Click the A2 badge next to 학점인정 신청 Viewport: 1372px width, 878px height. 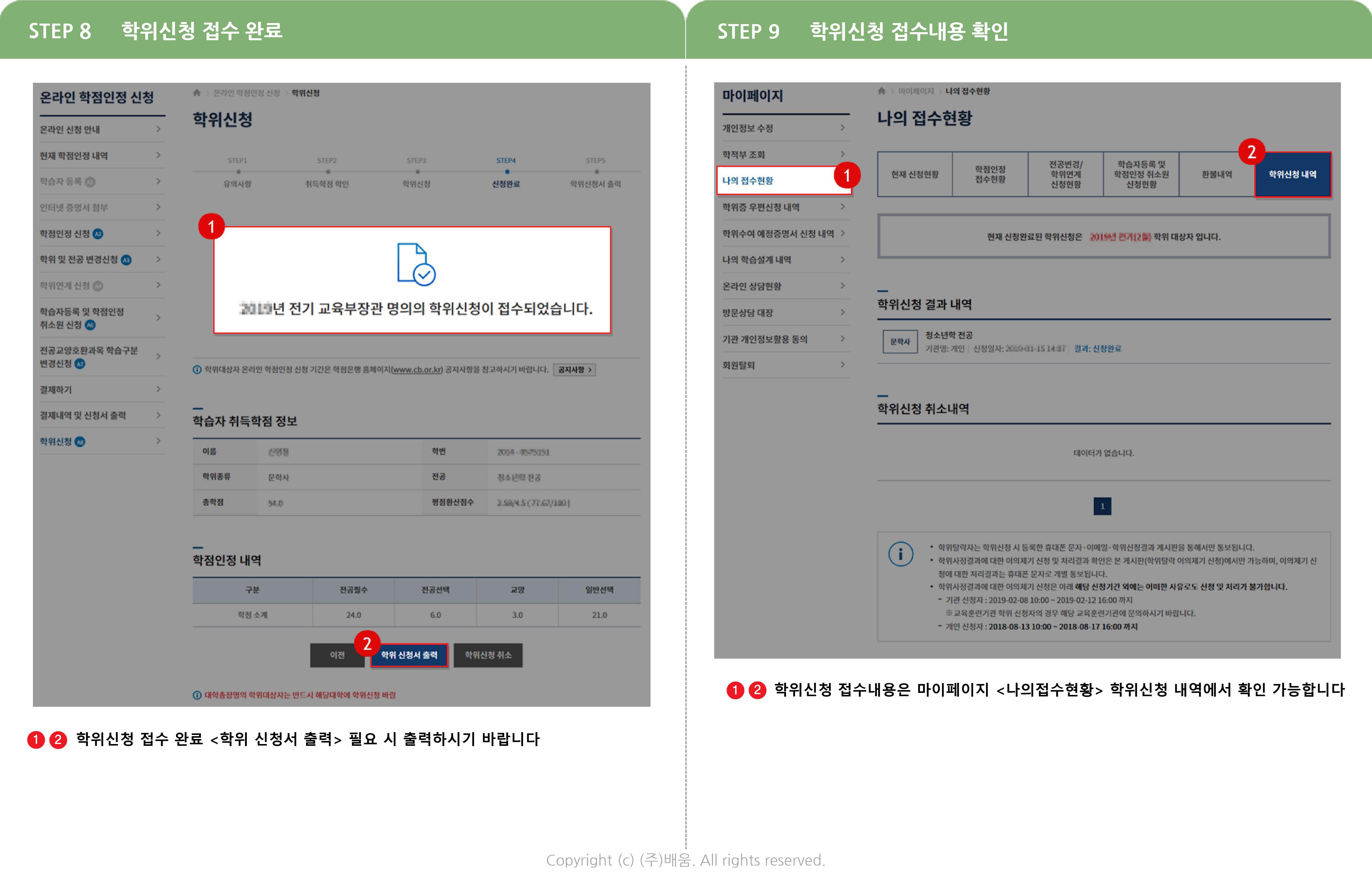point(98,234)
